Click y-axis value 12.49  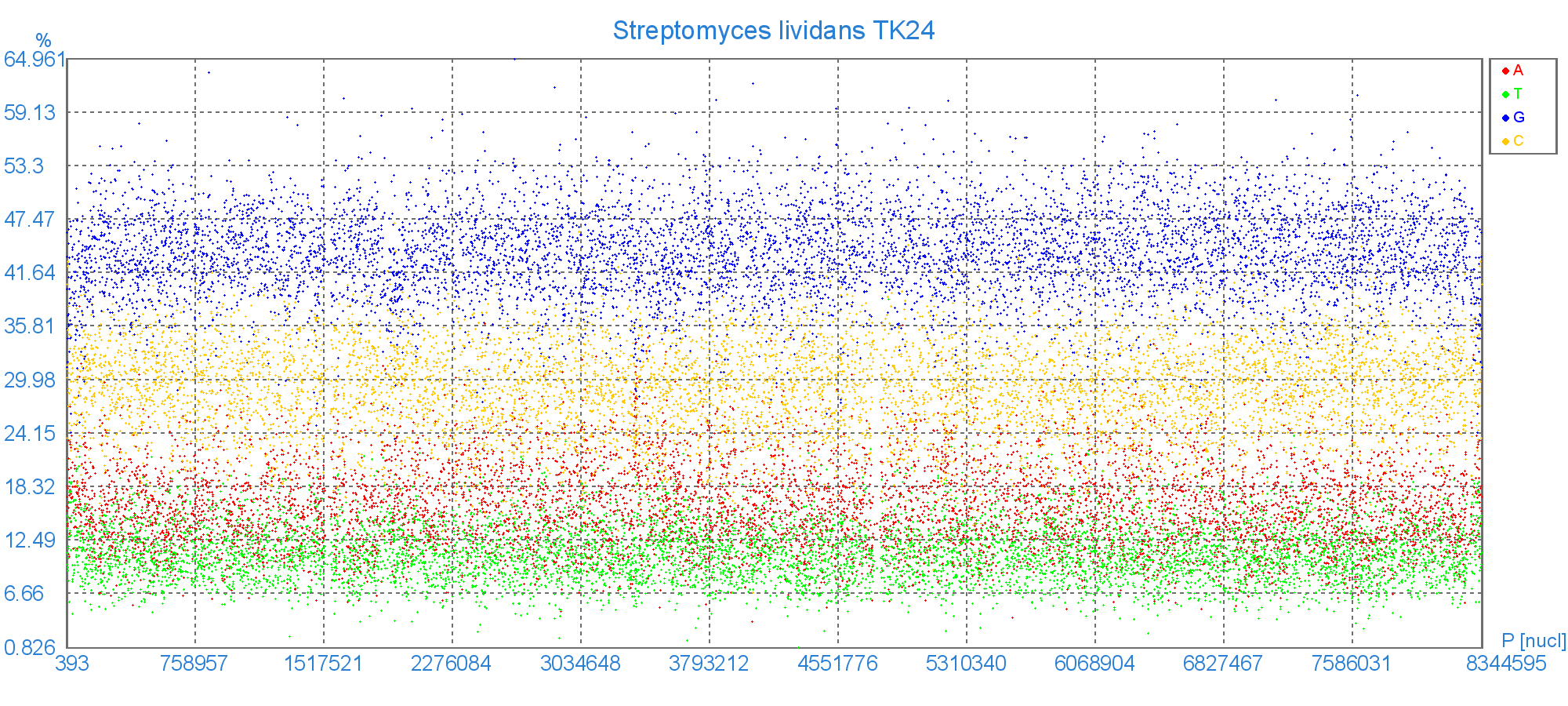pyautogui.click(x=30, y=540)
